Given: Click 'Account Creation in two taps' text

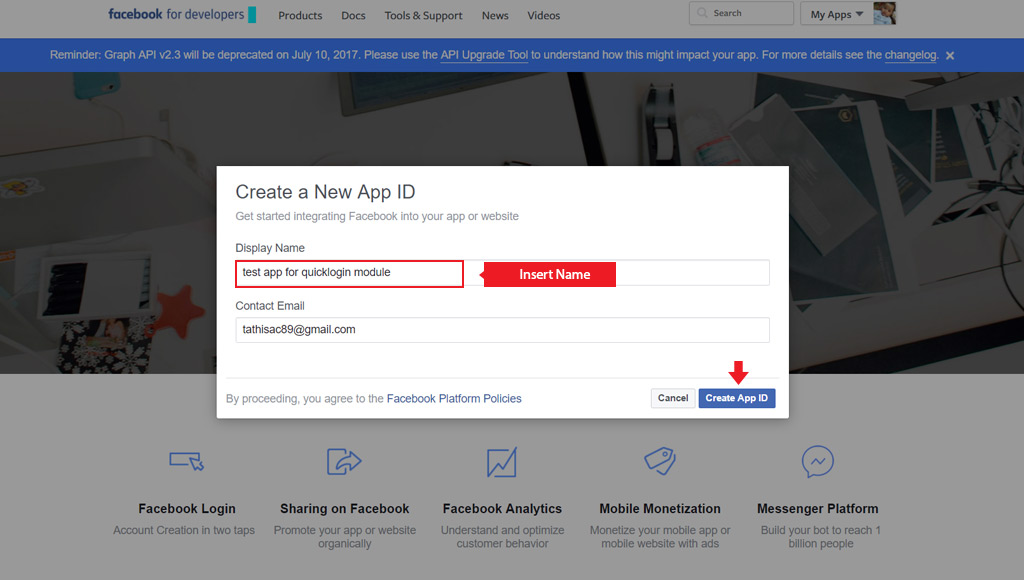Looking at the screenshot, I should (184, 530).
